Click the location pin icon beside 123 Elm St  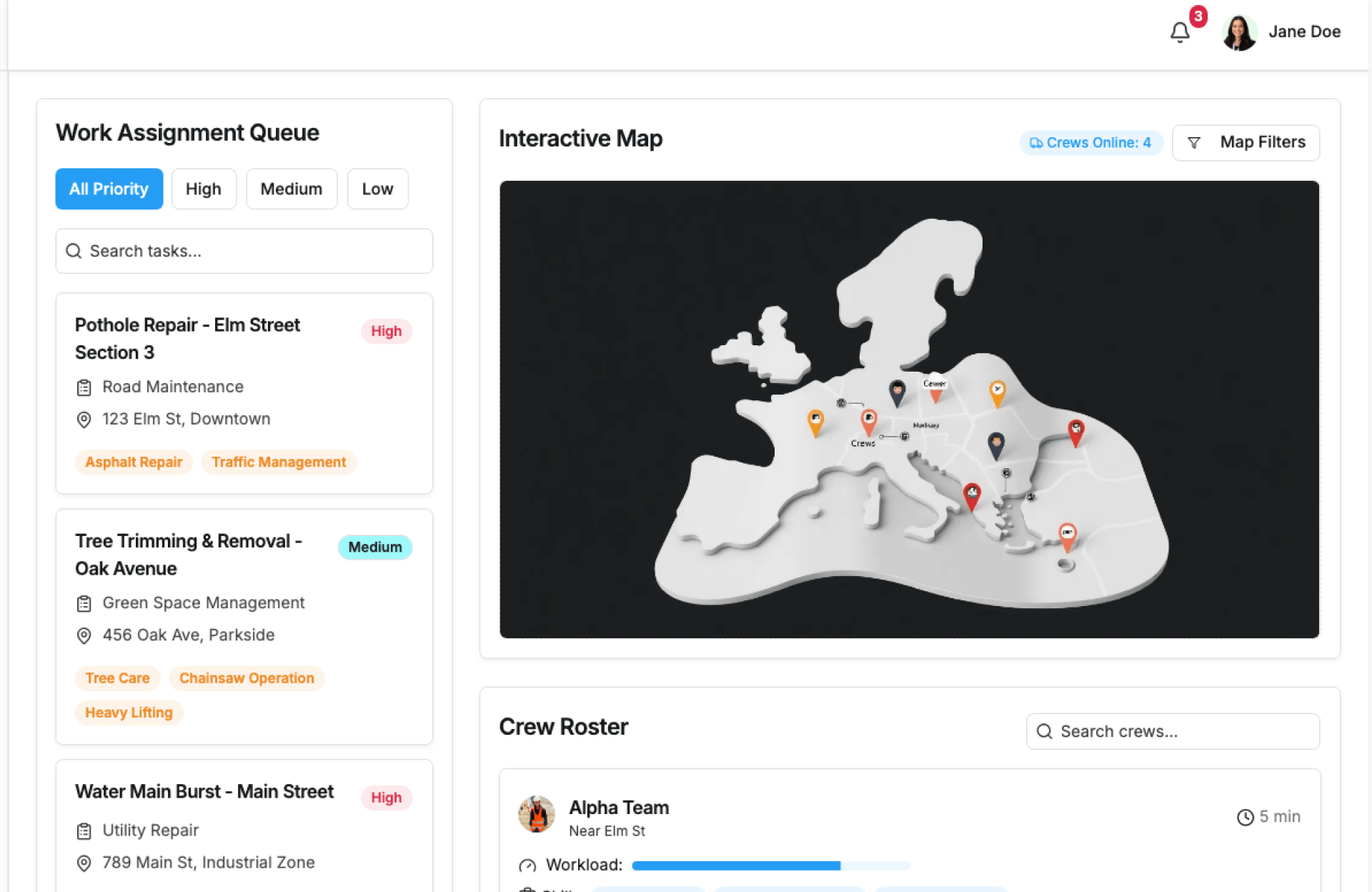pyautogui.click(x=84, y=420)
